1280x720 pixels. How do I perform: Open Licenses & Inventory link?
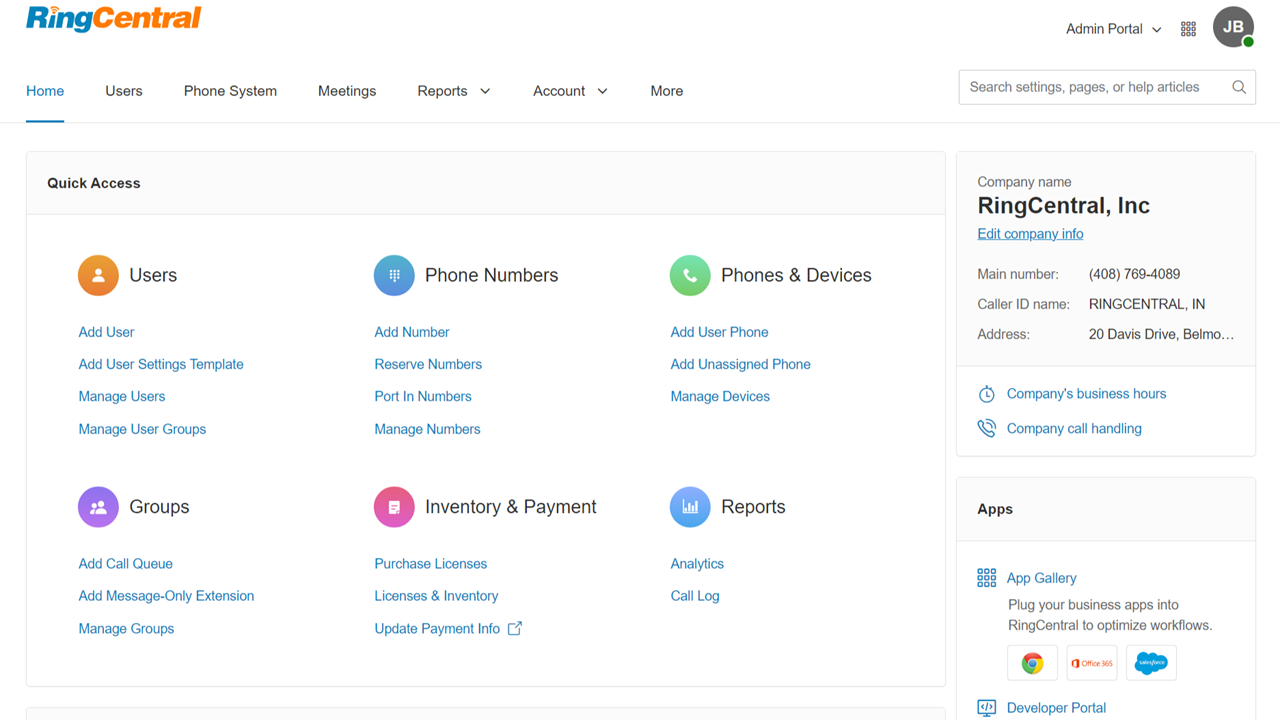coord(436,596)
